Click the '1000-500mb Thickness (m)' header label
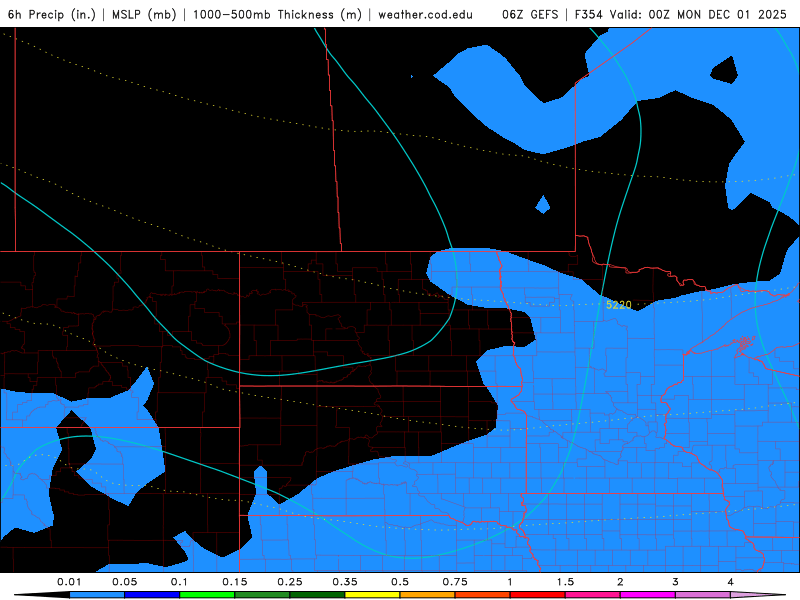The image size is (800, 600). [277, 14]
